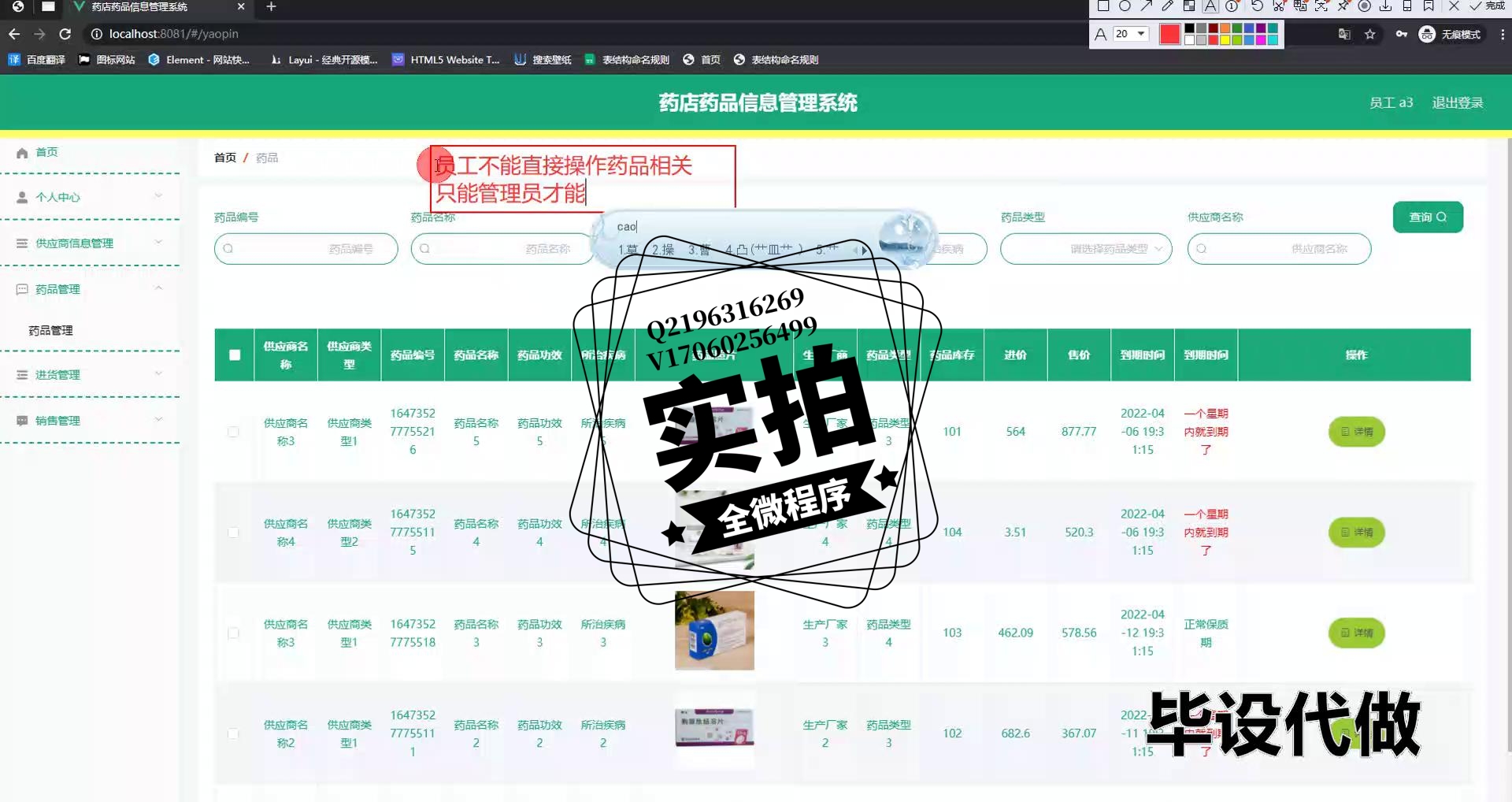Open the 药品管理 submenu item

click(50, 331)
